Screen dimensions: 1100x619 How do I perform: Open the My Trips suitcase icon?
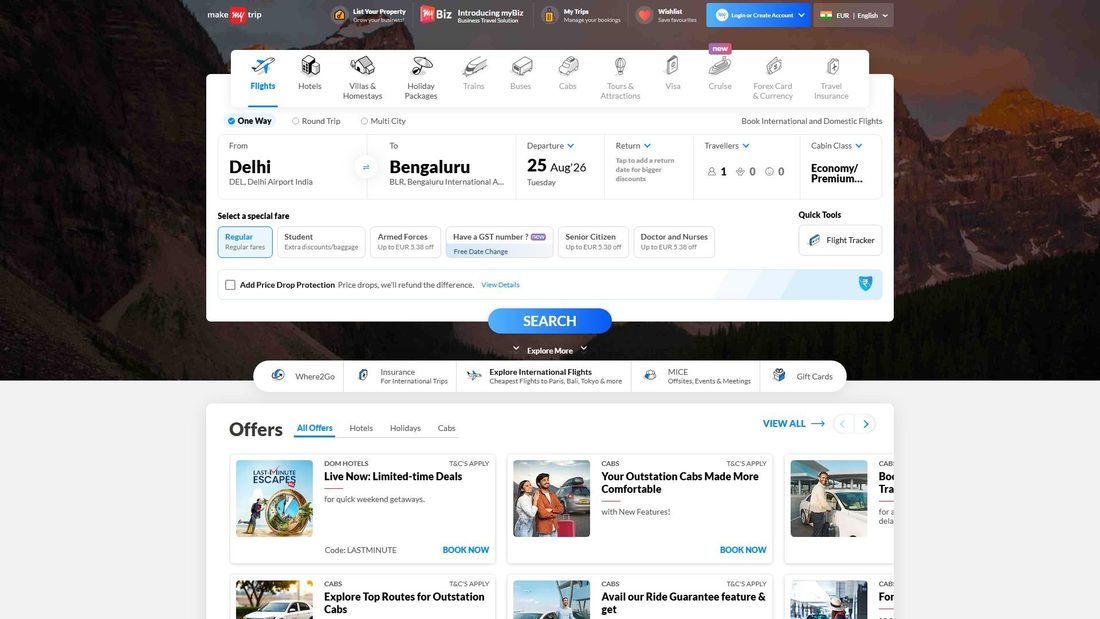549,15
